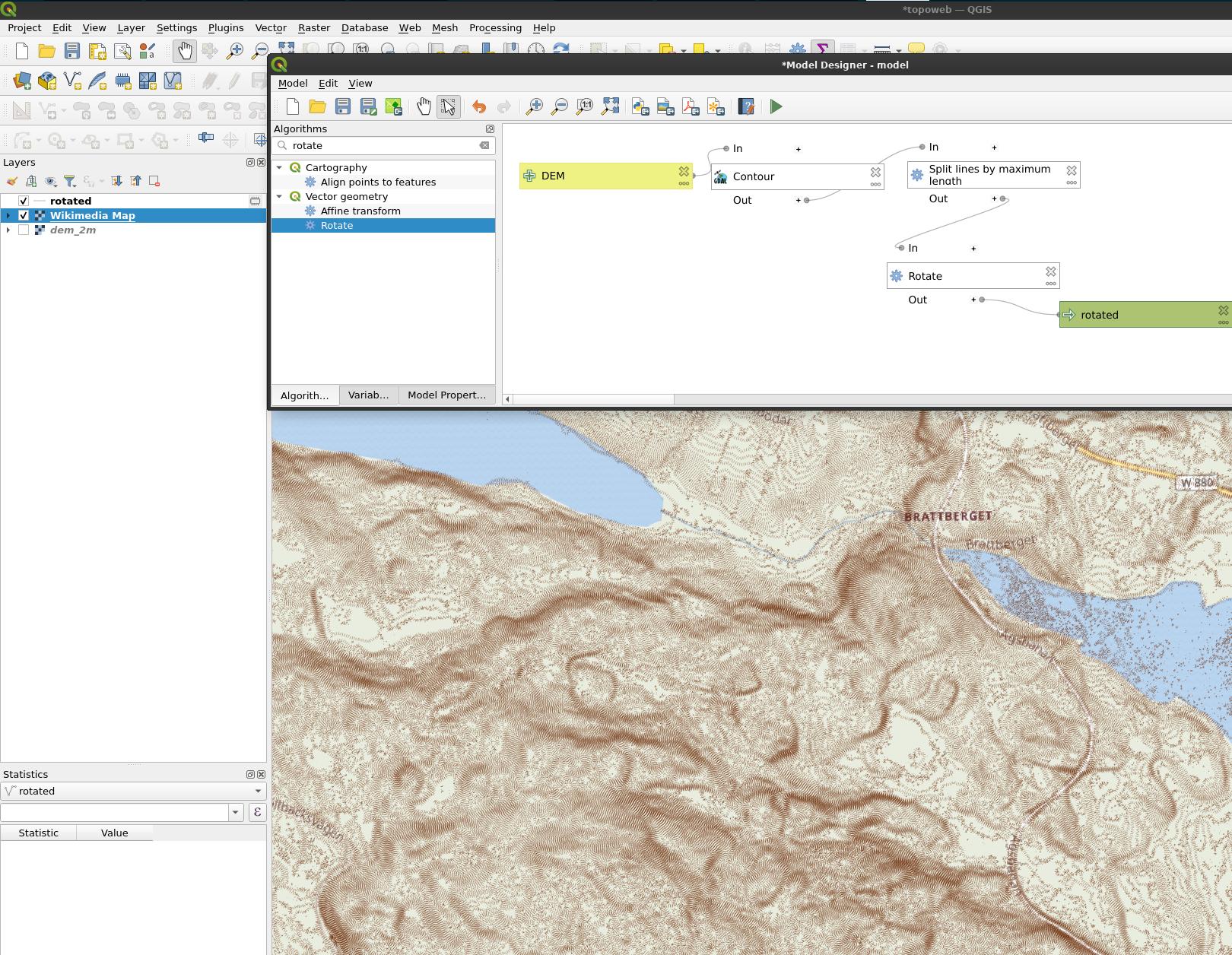The height and width of the screenshot is (955, 1232).
Task: Delete Split lines by maximum length node
Action: (x=1072, y=170)
